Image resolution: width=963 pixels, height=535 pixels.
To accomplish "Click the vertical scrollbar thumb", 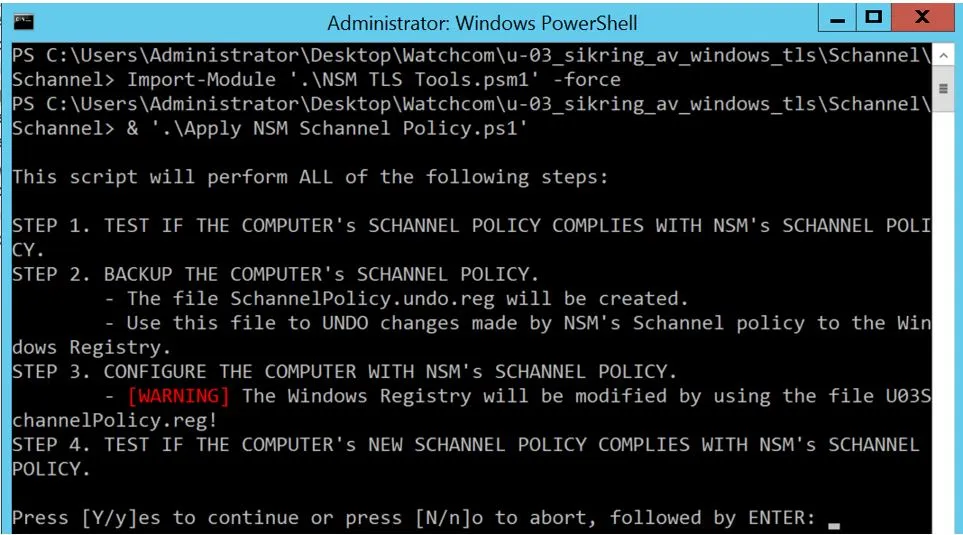I will click(x=943, y=88).
